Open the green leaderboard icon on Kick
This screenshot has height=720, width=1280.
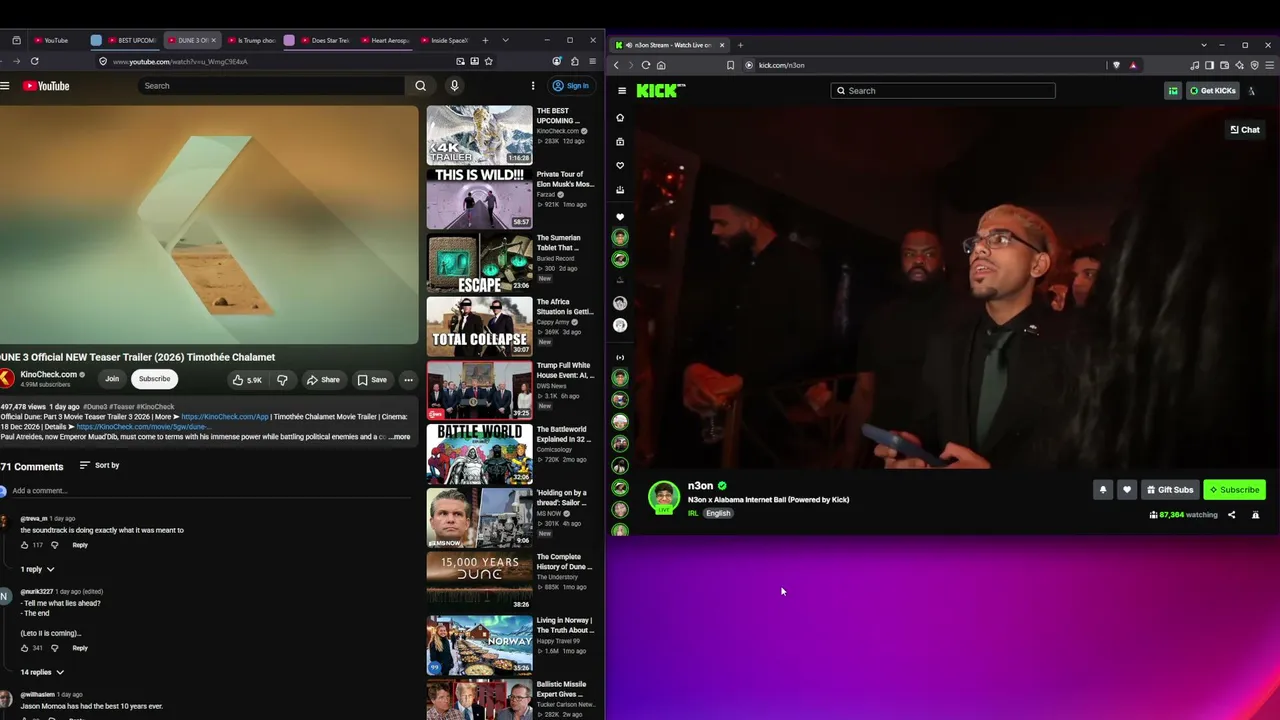[x=1173, y=91]
